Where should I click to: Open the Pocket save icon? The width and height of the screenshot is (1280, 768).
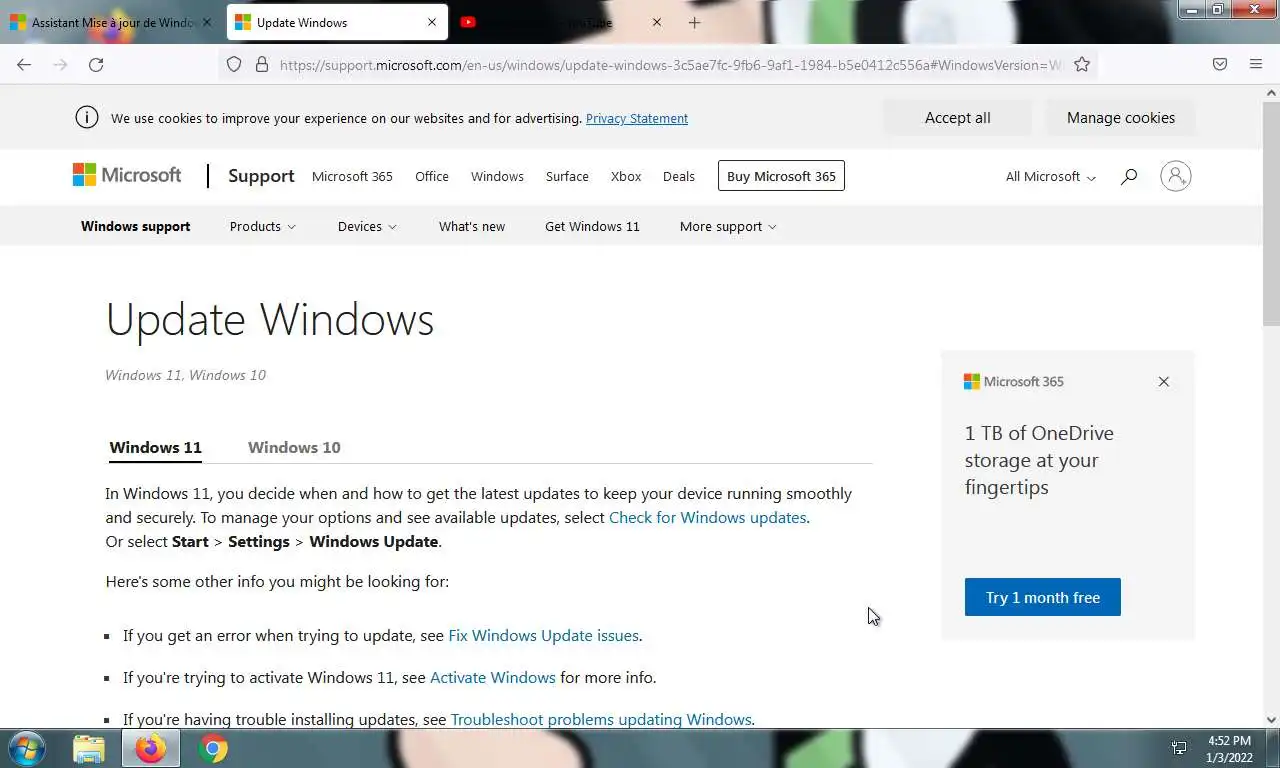point(1220,64)
